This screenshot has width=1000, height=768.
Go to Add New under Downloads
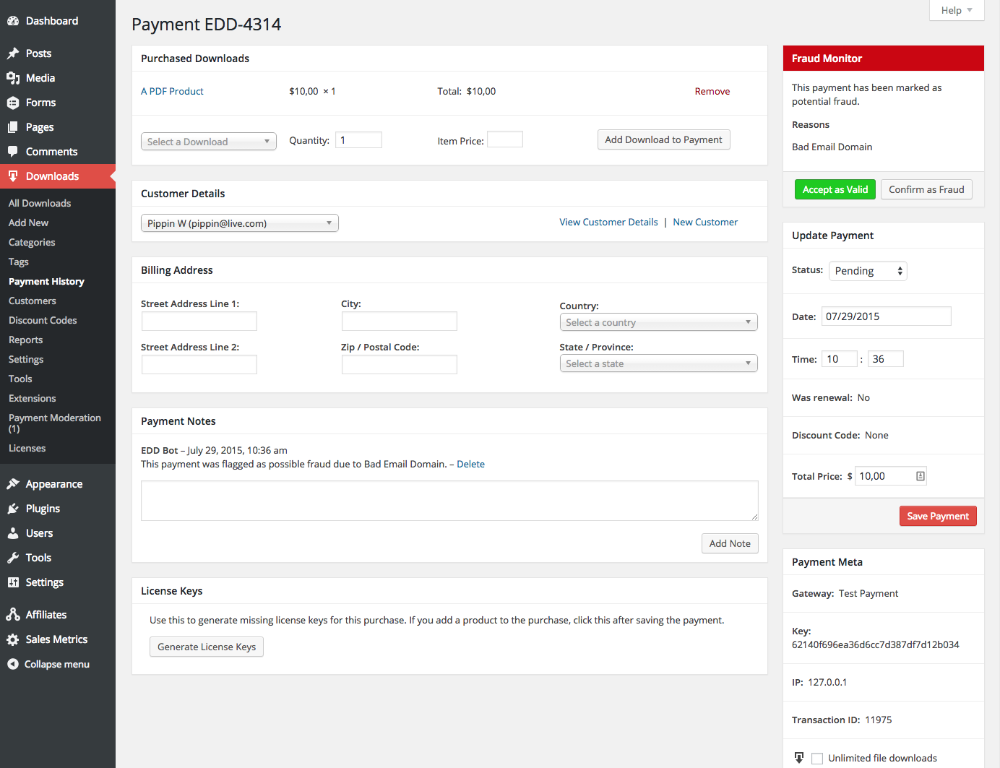[x=28, y=223]
